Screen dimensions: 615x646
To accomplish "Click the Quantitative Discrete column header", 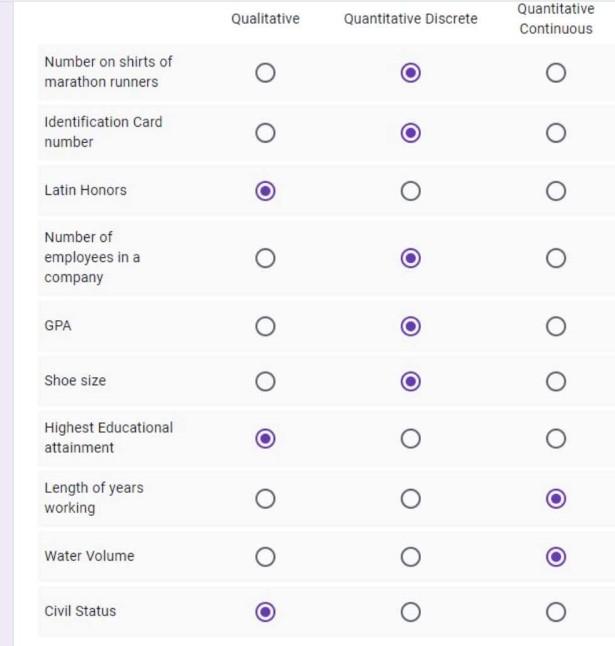I will pyautogui.click(x=410, y=19).
